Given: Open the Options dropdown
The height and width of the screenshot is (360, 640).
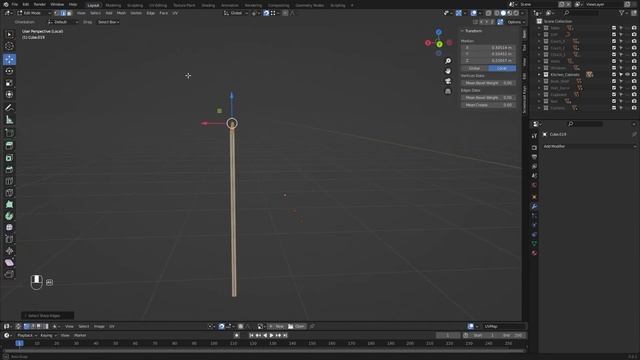Looking at the screenshot, I should (515, 22).
